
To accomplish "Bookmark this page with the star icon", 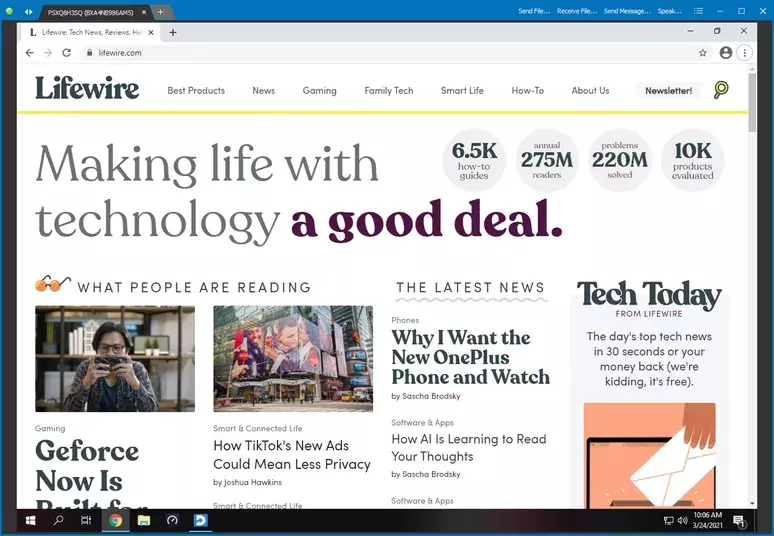I will click(702, 53).
